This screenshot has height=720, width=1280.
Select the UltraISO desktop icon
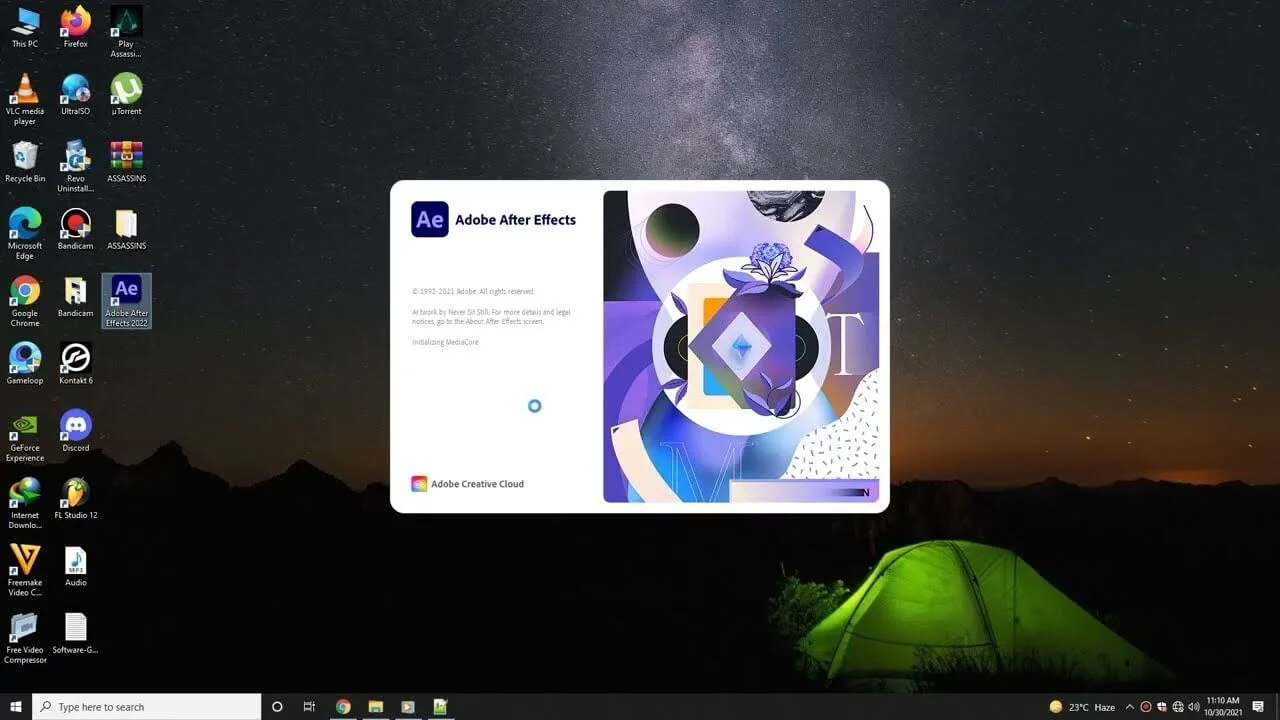tap(75, 94)
